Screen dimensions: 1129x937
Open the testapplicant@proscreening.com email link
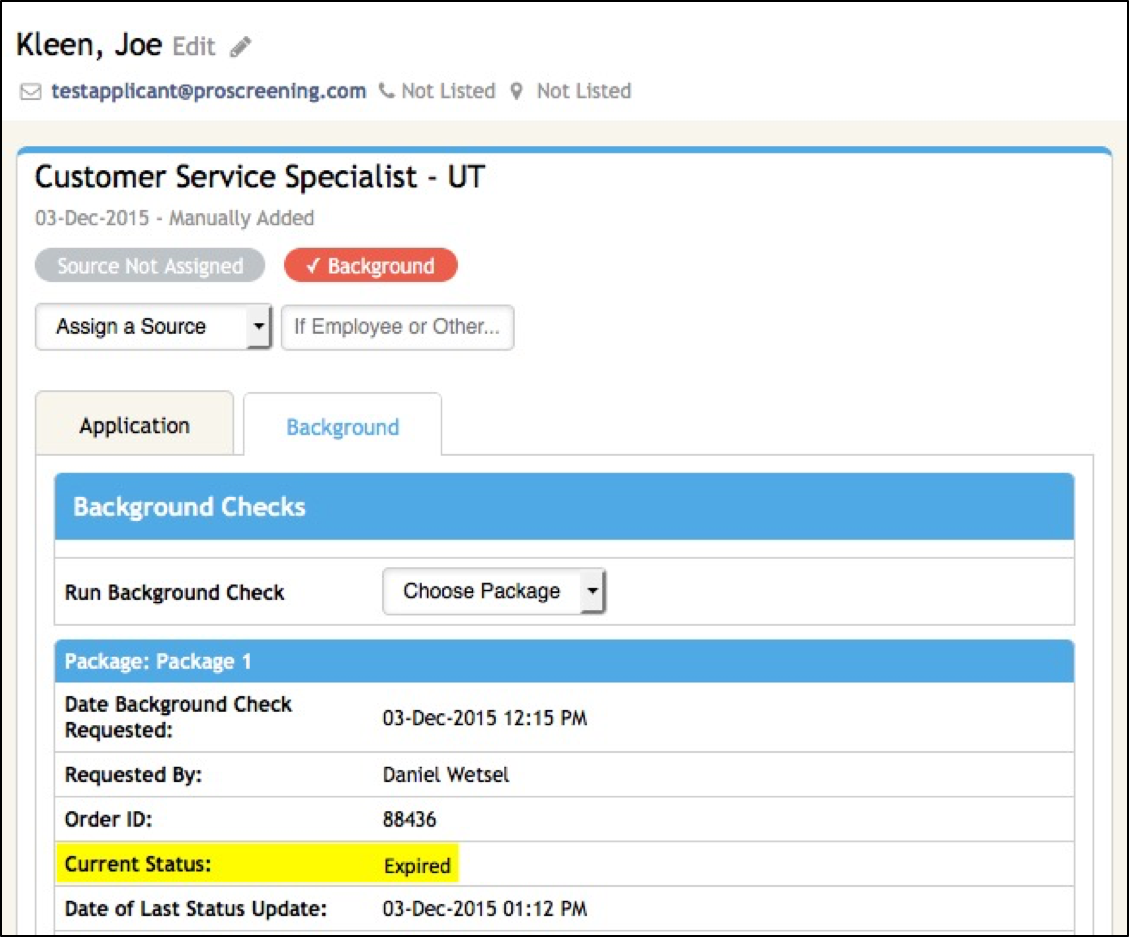(207, 90)
